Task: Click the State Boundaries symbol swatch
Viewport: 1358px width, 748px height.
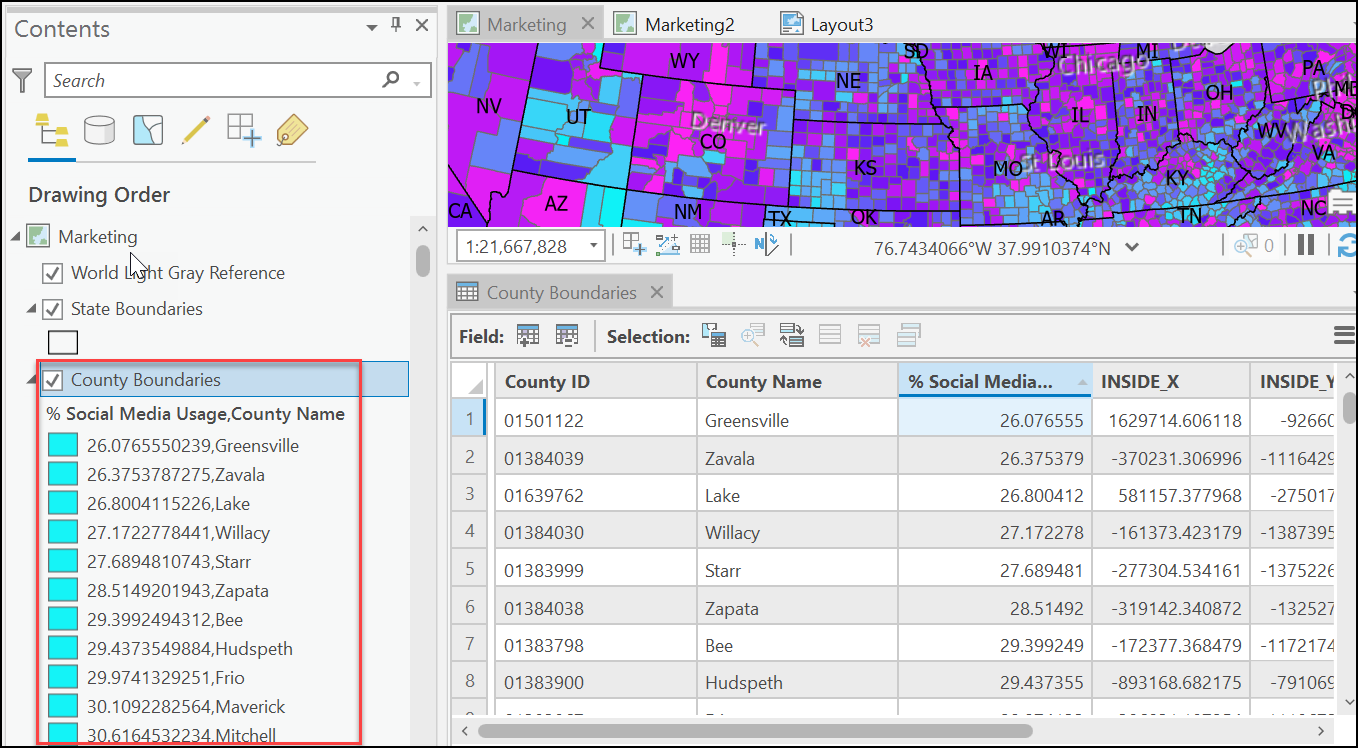Action: (x=63, y=343)
